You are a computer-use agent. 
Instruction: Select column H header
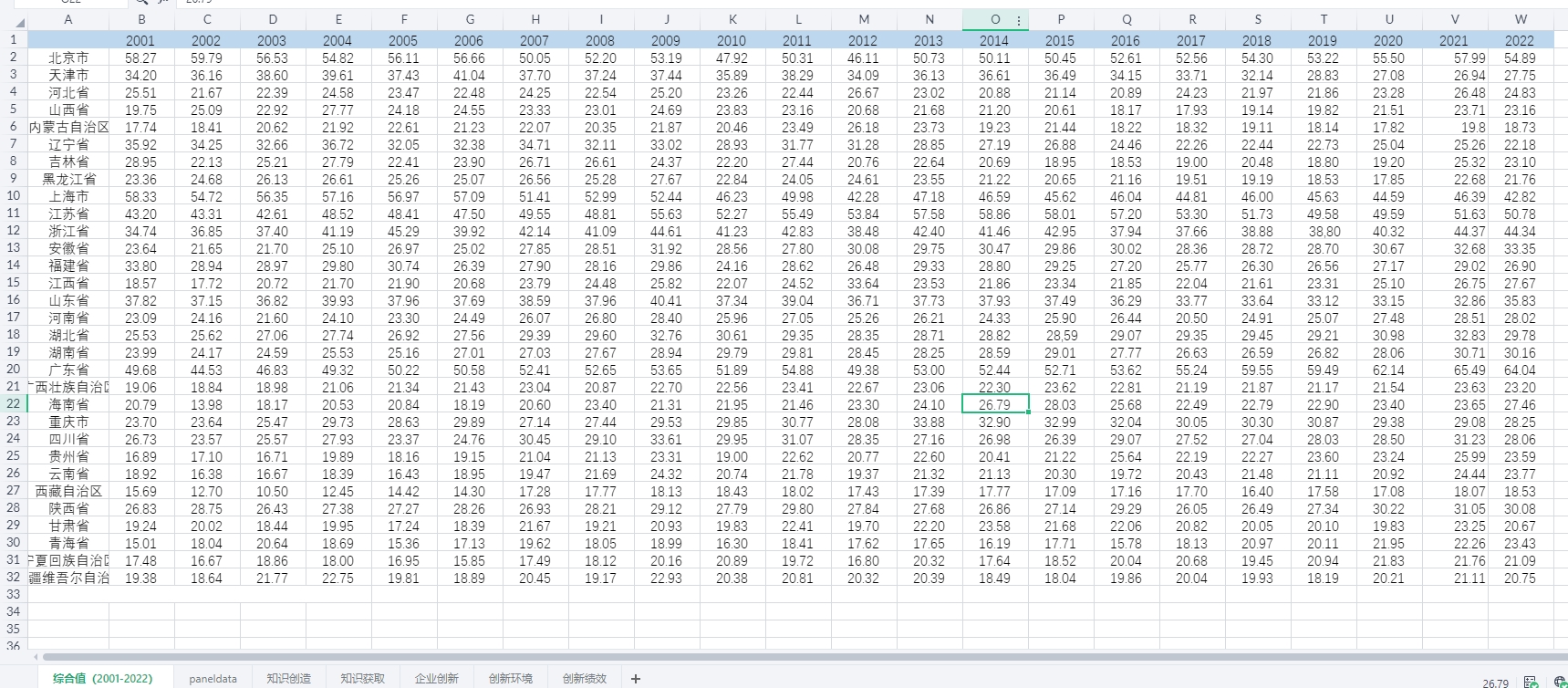point(535,20)
